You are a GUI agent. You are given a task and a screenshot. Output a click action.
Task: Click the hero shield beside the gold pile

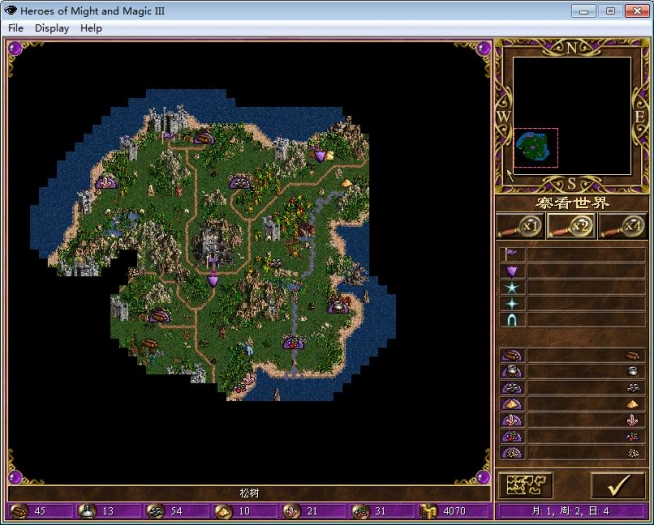[x=319, y=156]
